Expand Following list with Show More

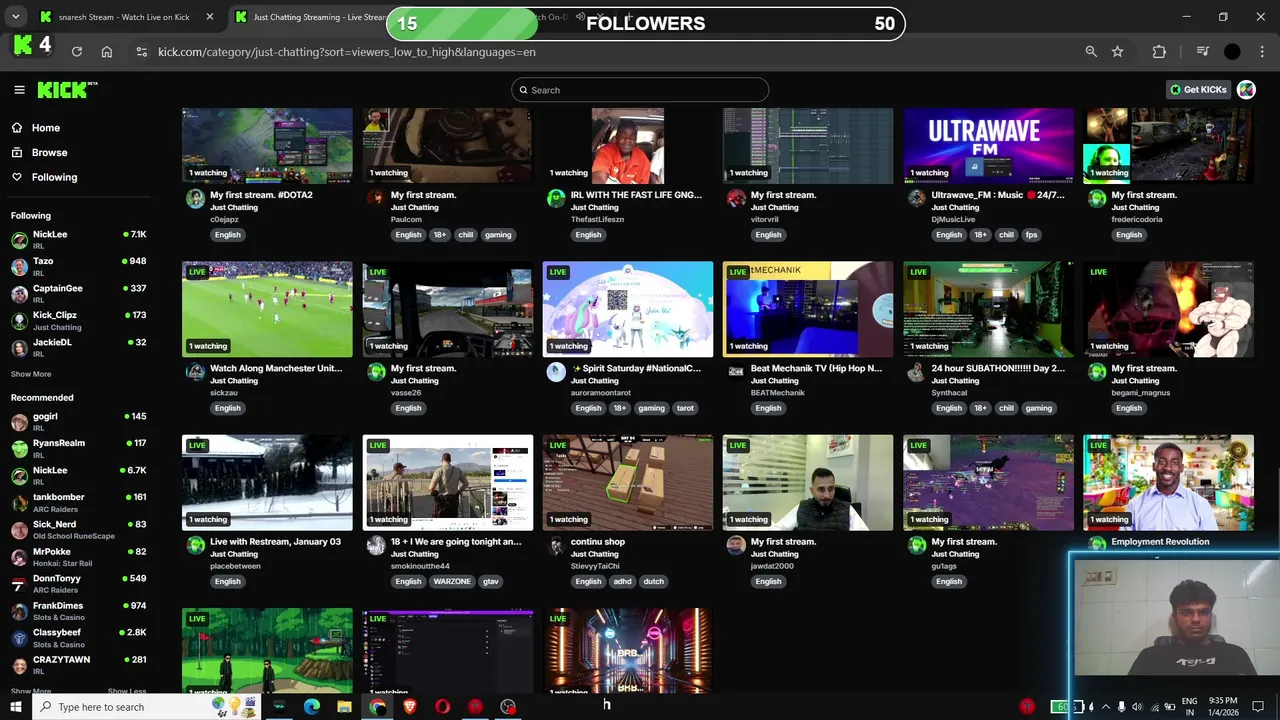[31, 374]
